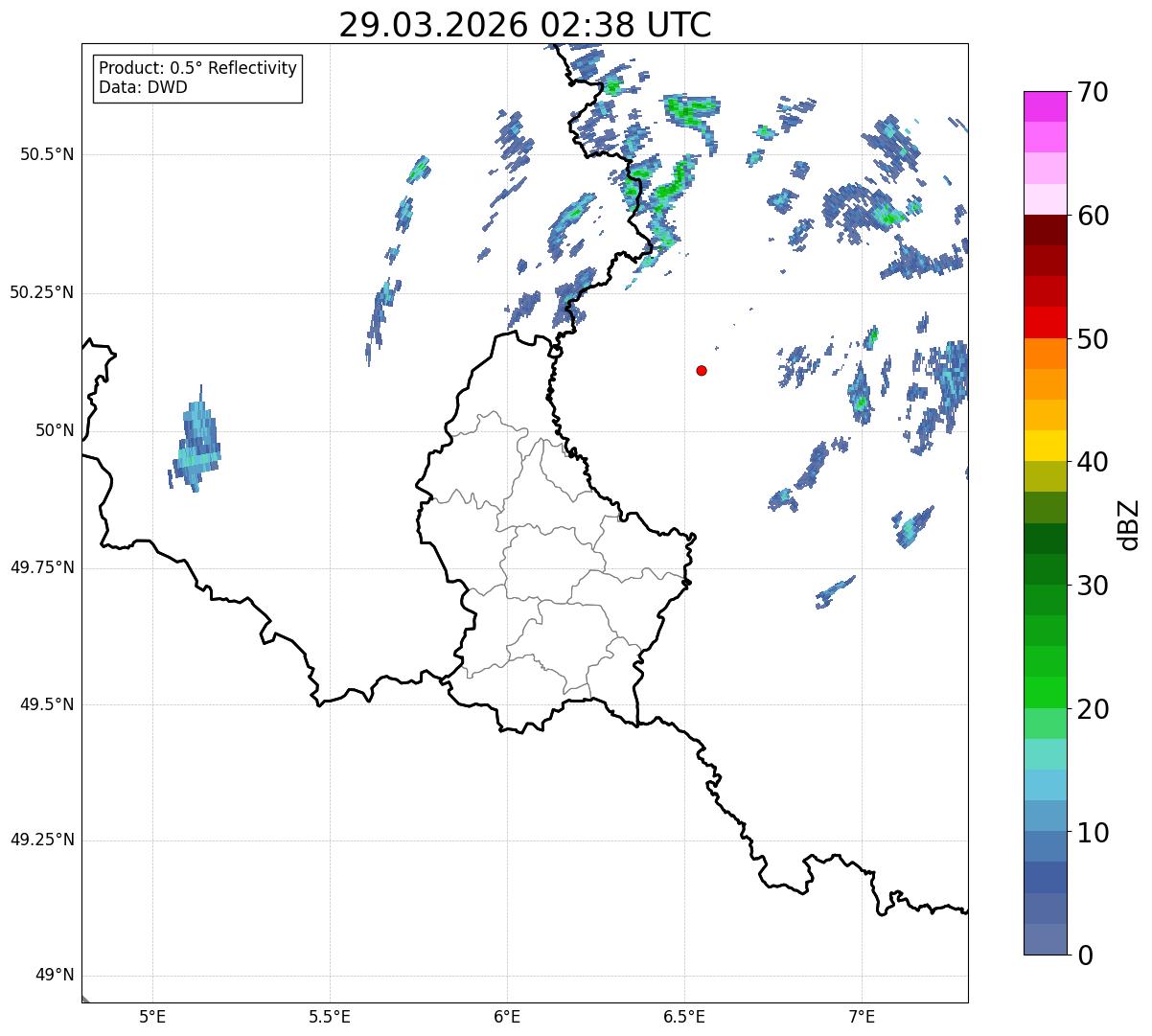Click inside the Luxembourg map outline
The width and height of the screenshot is (1152, 1036).
tap(556, 556)
